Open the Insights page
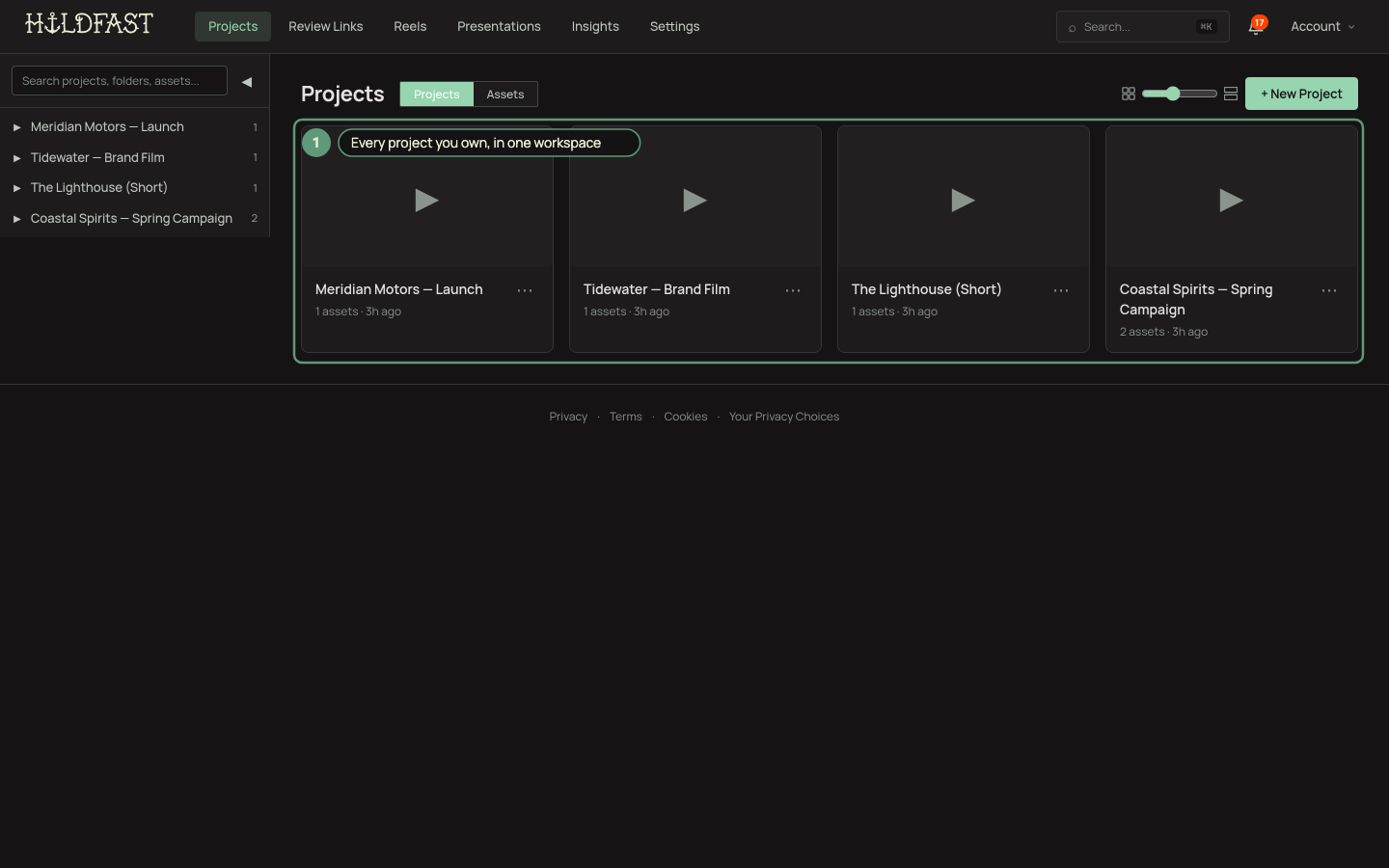This screenshot has height=868, width=1389. click(x=595, y=26)
